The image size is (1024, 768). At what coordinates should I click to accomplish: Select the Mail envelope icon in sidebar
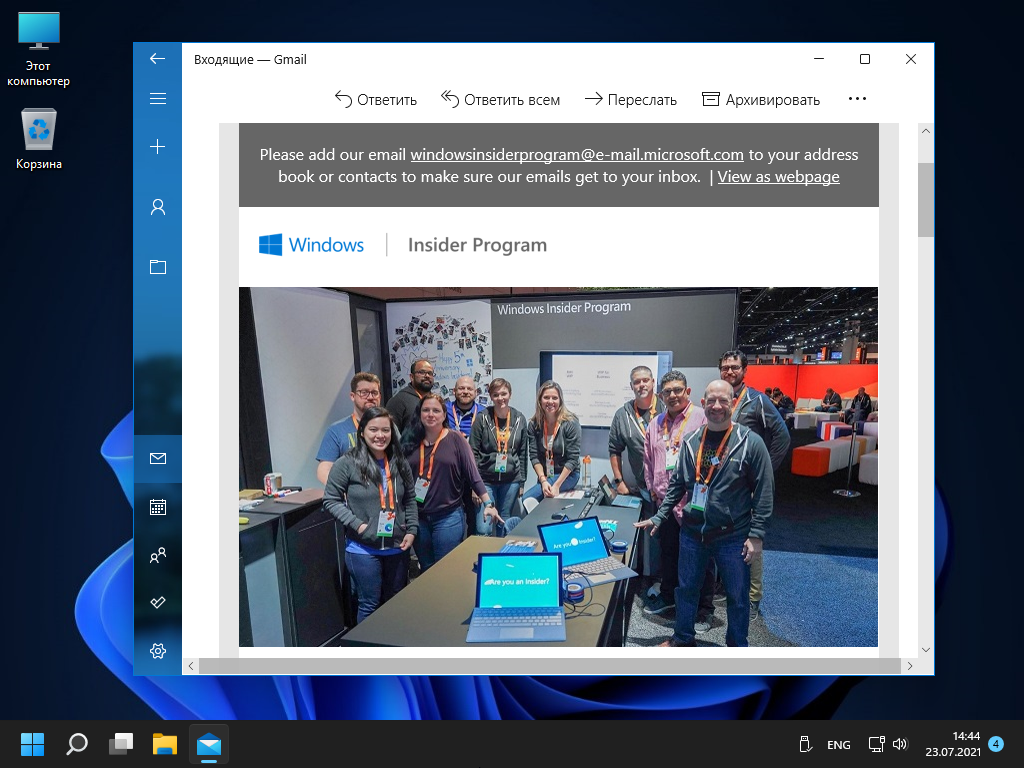[x=157, y=459]
